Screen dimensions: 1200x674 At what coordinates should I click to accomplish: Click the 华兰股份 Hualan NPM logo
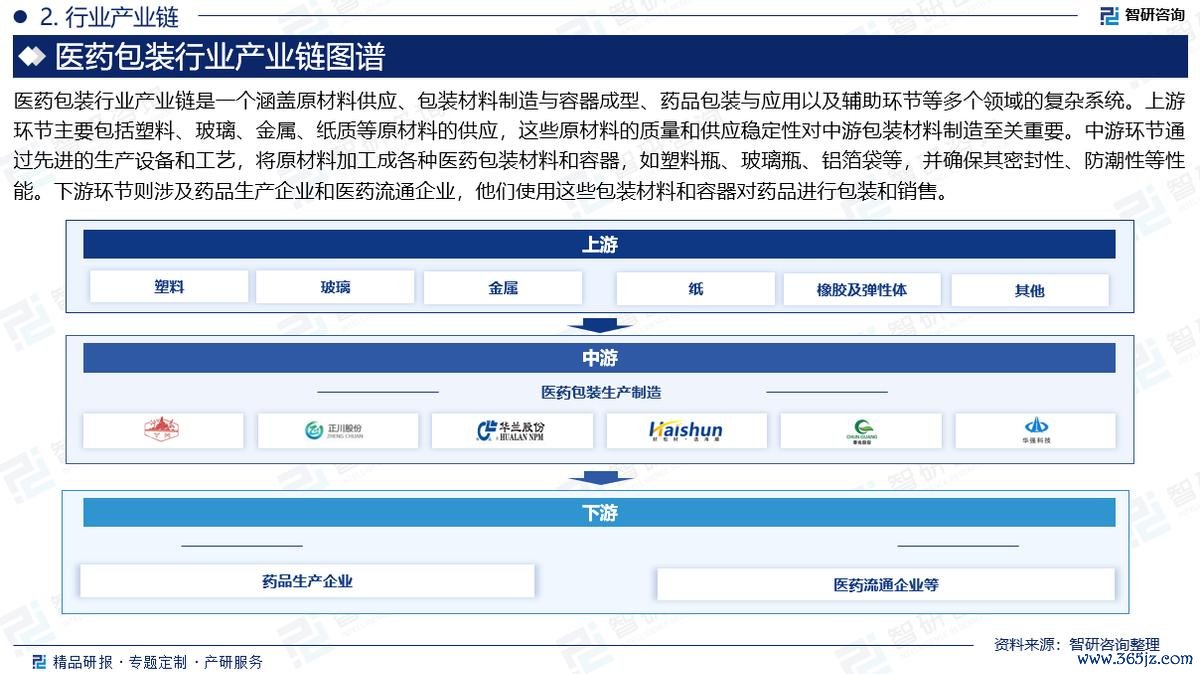pyautogui.click(x=511, y=430)
